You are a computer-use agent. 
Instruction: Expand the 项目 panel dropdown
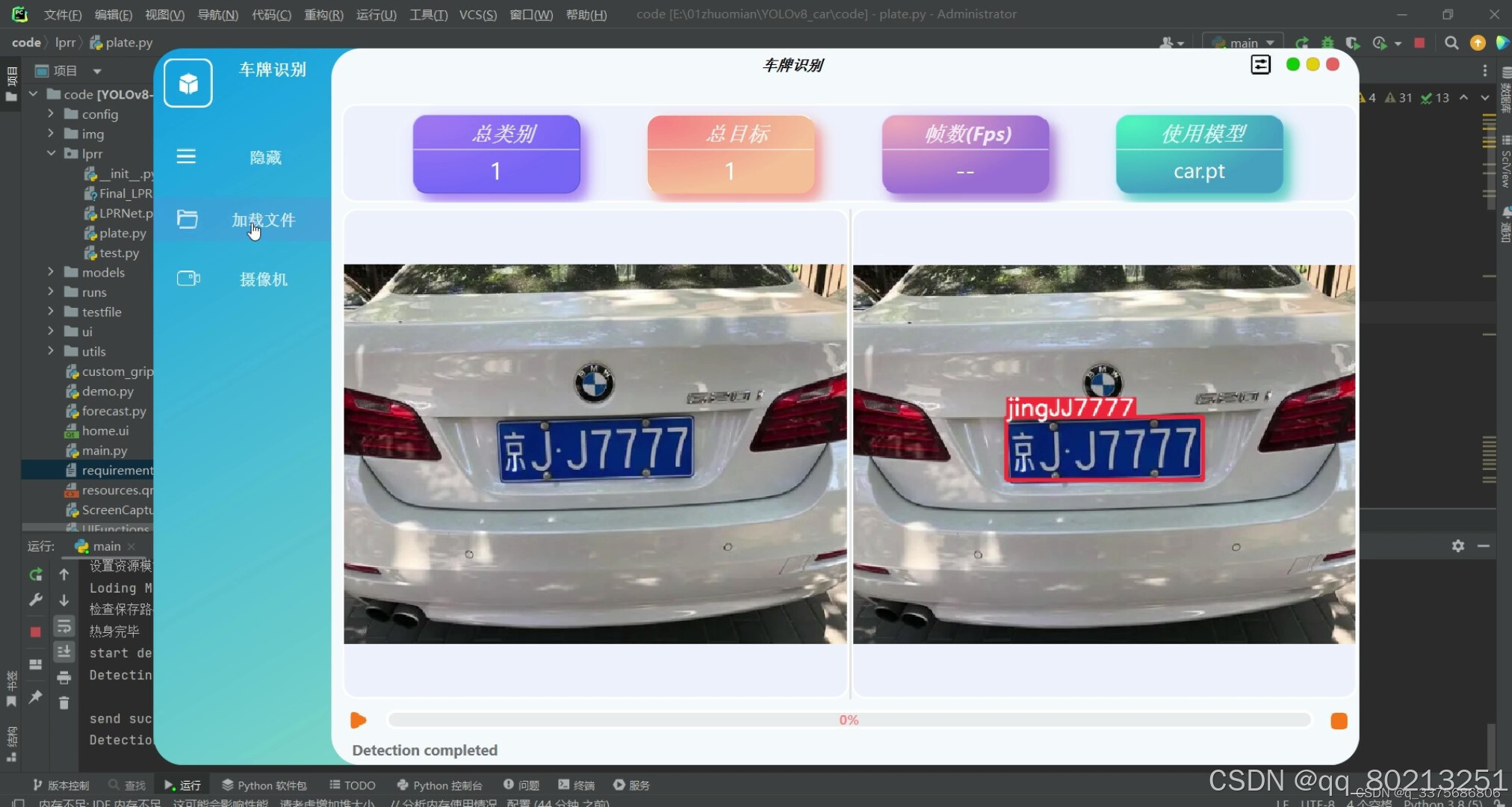98,69
